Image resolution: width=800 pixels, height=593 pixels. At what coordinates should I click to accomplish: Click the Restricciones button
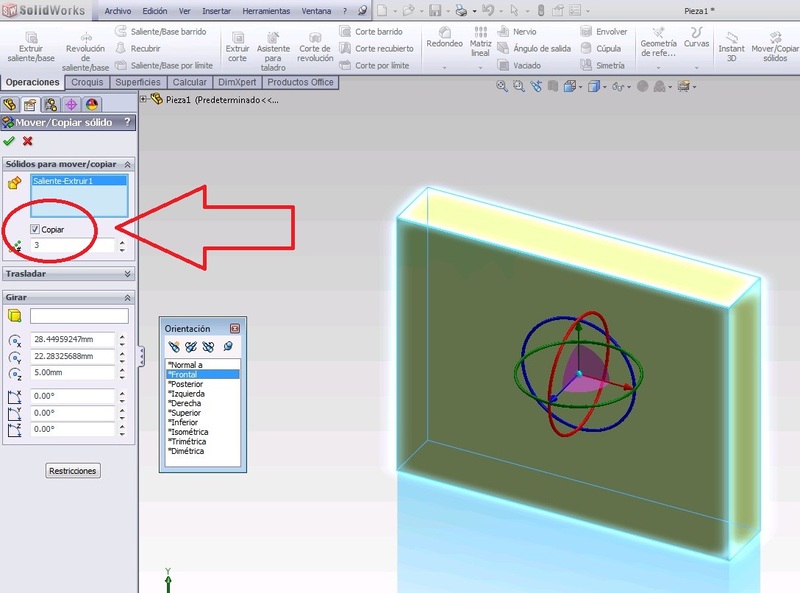click(73, 470)
